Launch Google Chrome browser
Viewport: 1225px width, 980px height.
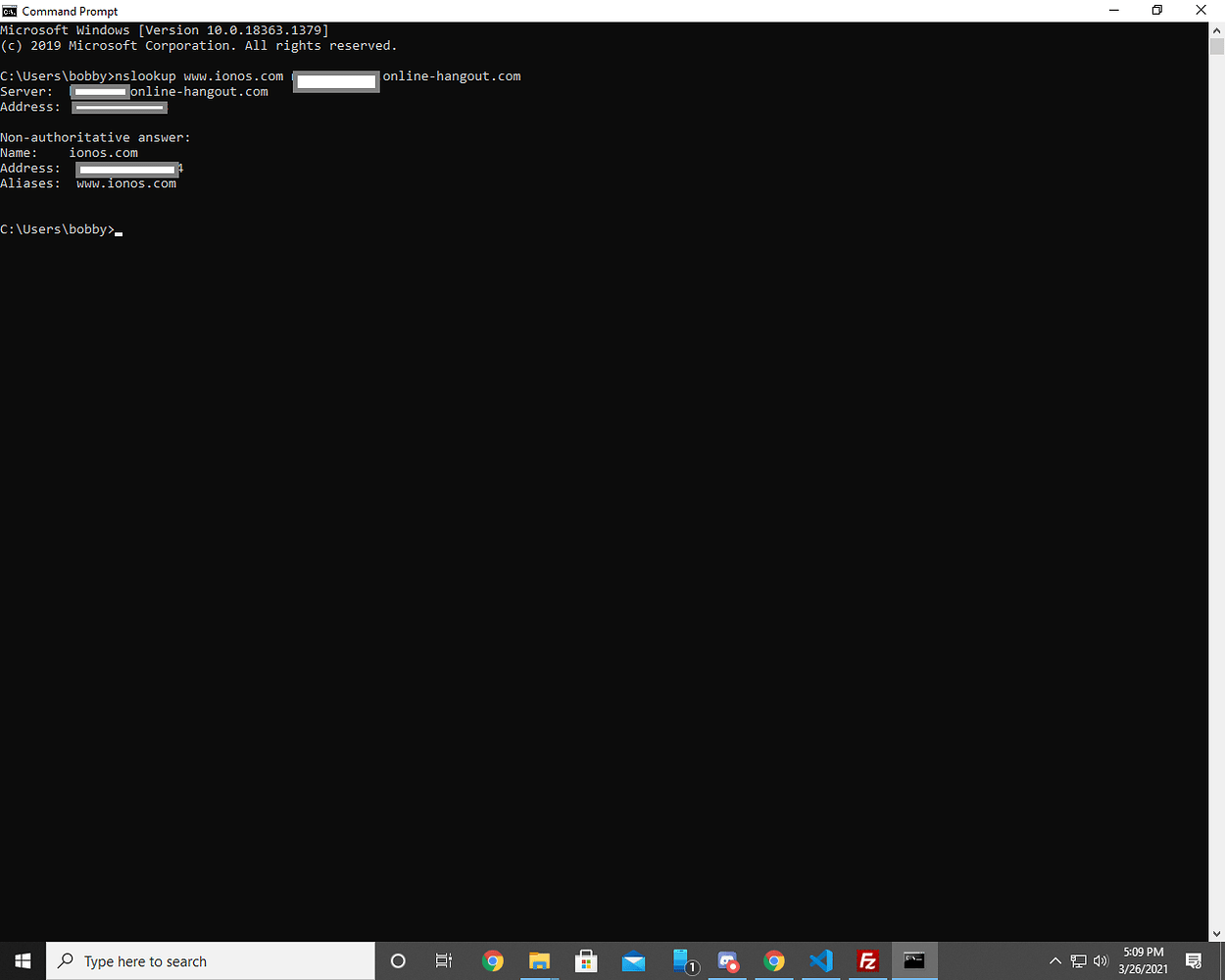(492, 960)
